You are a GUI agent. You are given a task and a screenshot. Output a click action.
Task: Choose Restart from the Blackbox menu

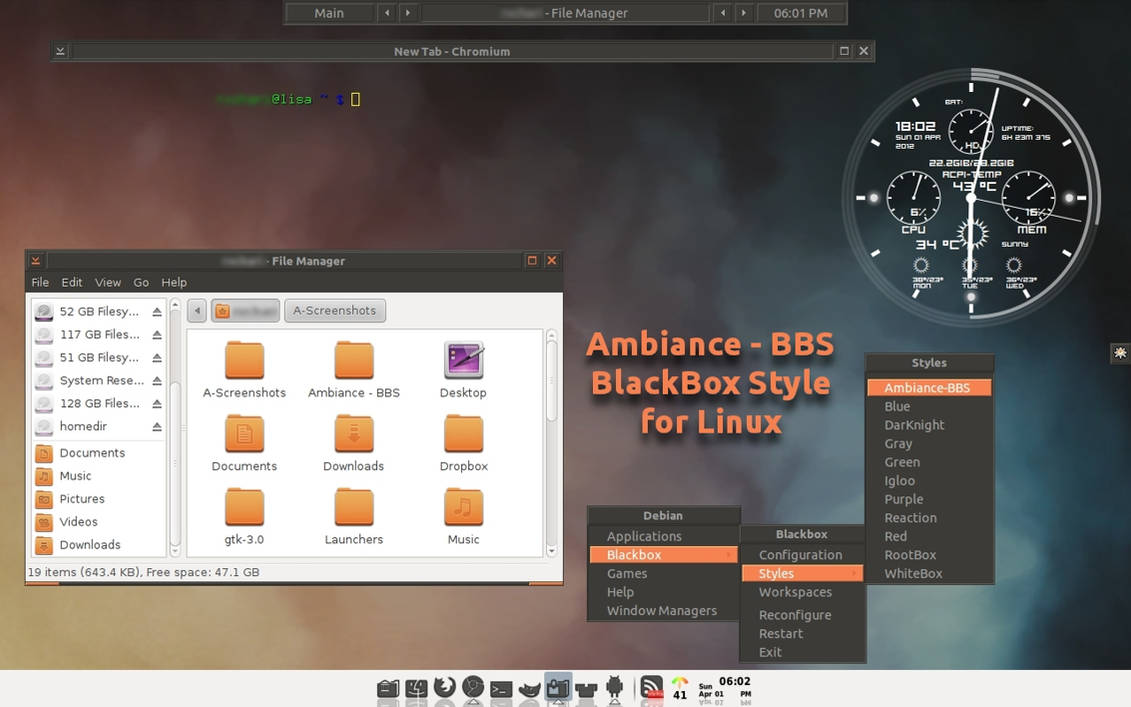[778, 633]
